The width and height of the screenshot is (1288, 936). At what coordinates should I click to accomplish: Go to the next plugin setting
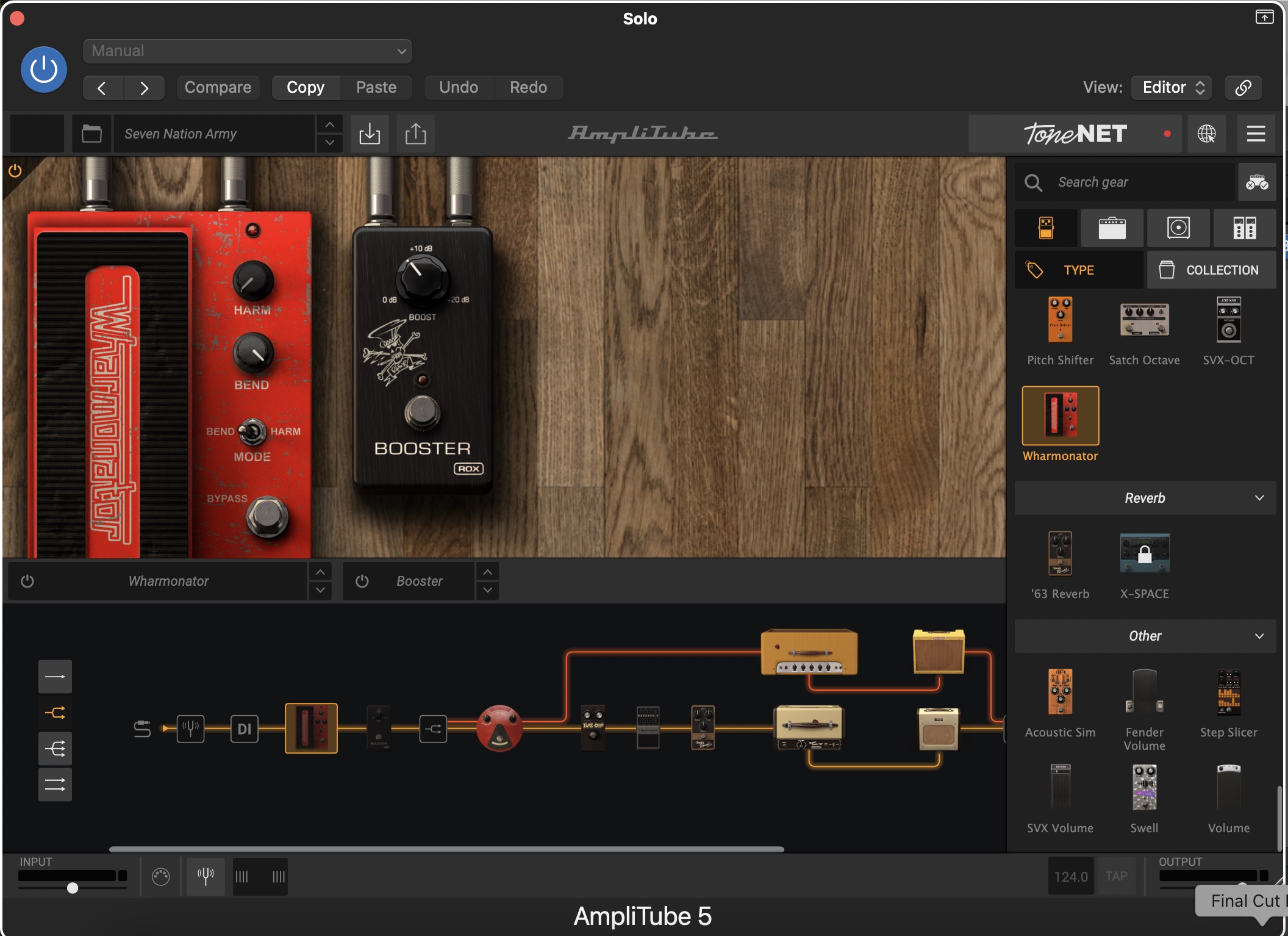(x=144, y=88)
